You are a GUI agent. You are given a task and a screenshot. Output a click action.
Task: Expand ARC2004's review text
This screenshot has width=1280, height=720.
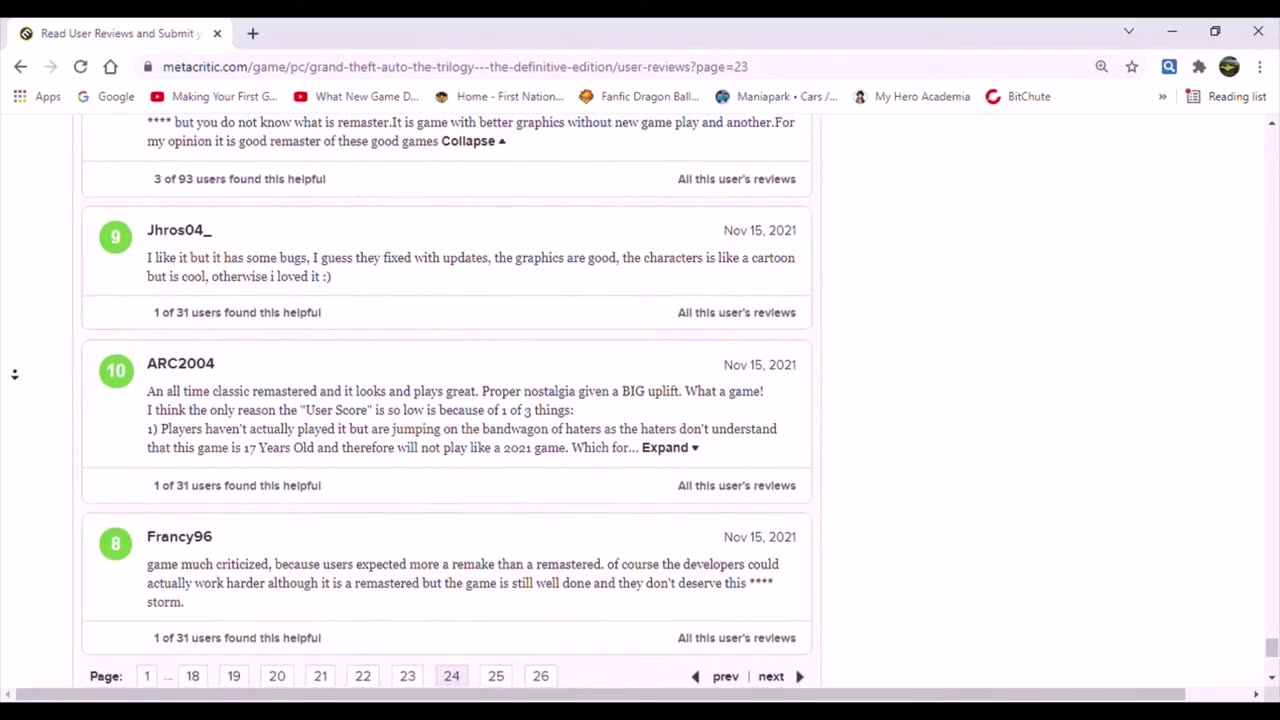[670, 448]
